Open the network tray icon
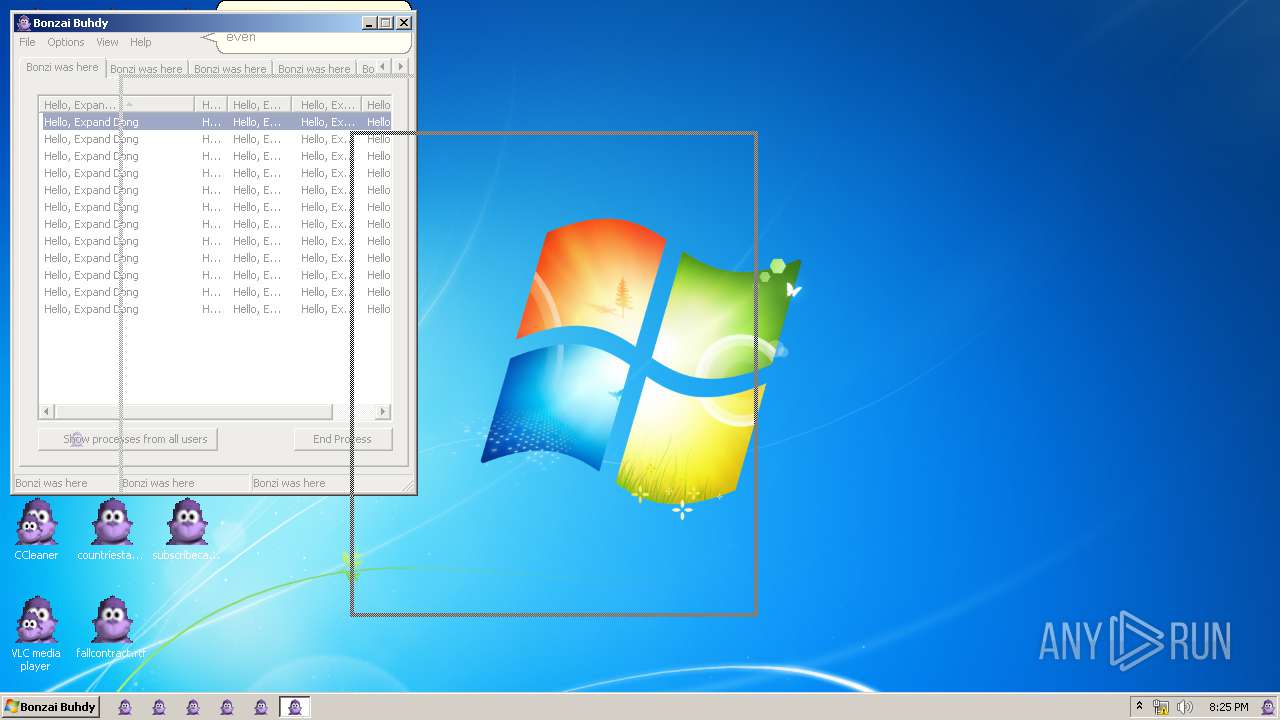This screenshot has height=720, width=1280. pos(1161,707)
